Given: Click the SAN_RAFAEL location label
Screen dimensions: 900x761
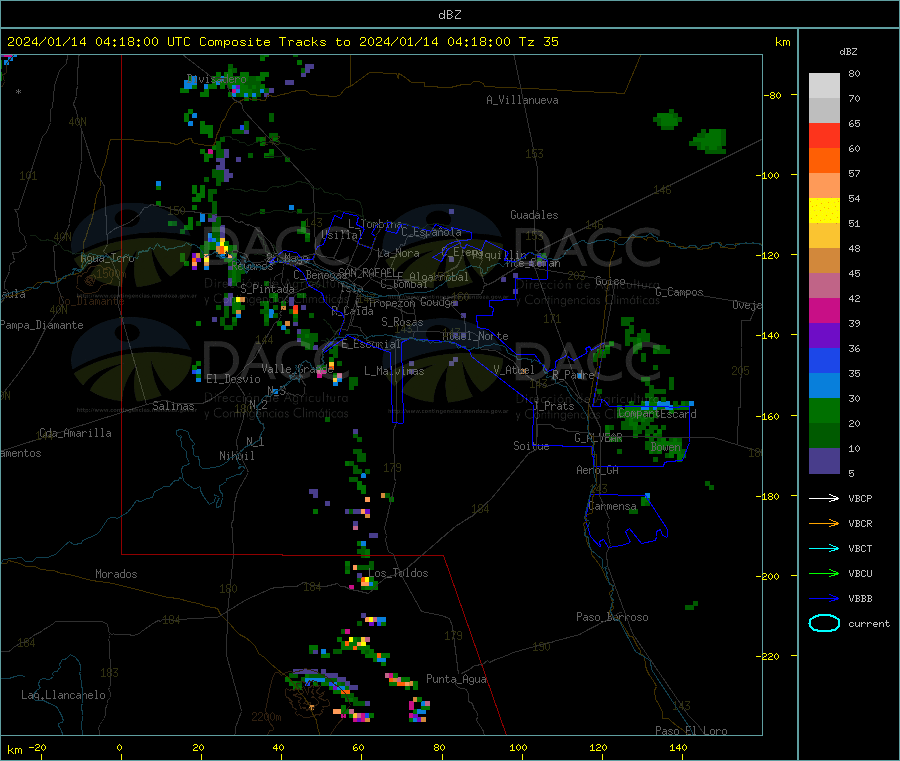Looking at the screenshot, I should 367,271.
